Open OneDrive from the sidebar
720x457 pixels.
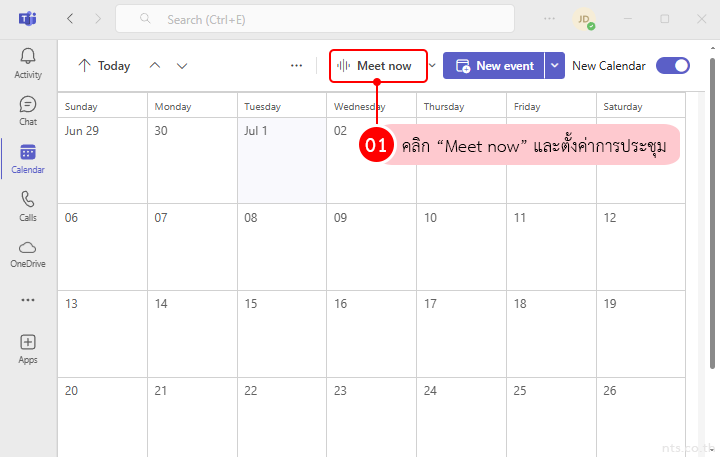28,253
